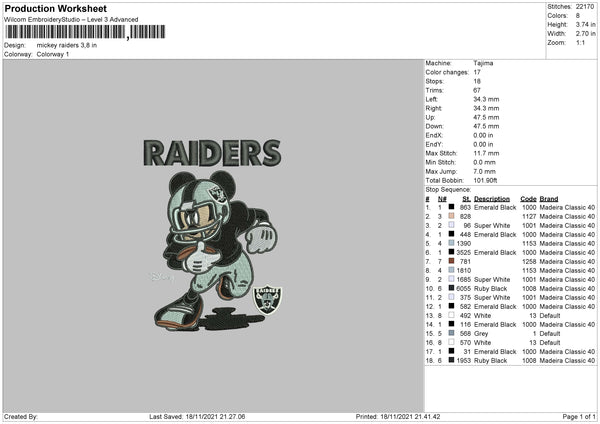Click the 'Description' column header
Screen dimensions: 600x424
pos(492,199)
